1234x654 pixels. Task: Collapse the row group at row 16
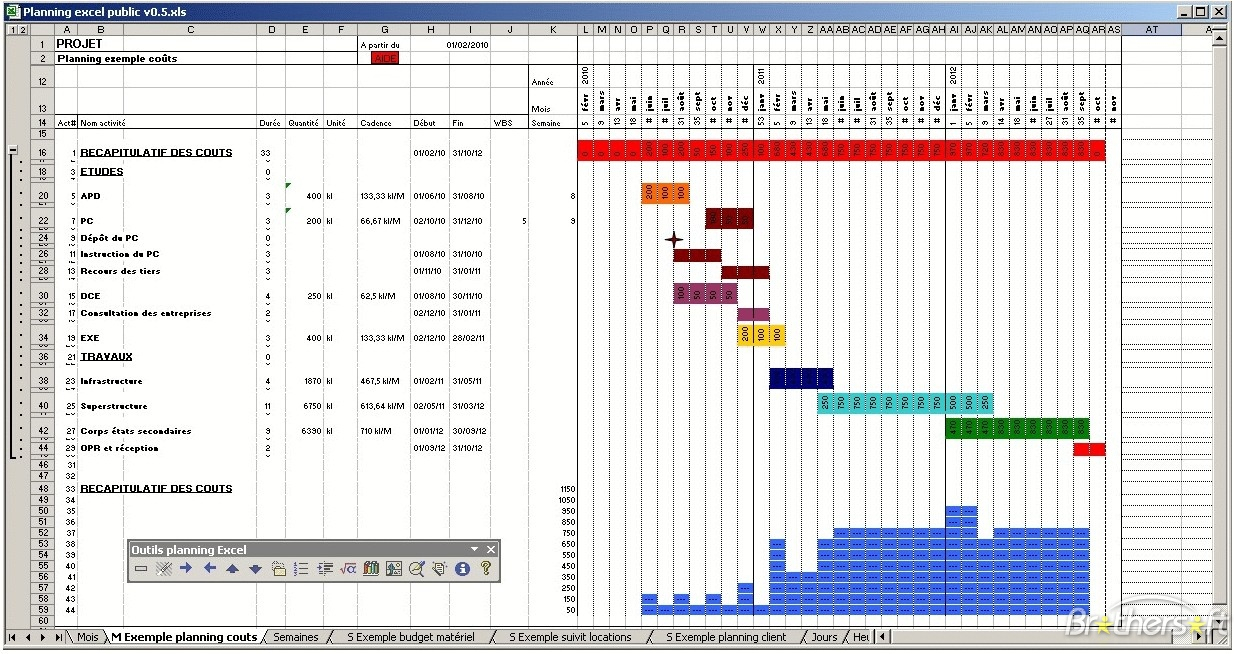tap(13, 150)
